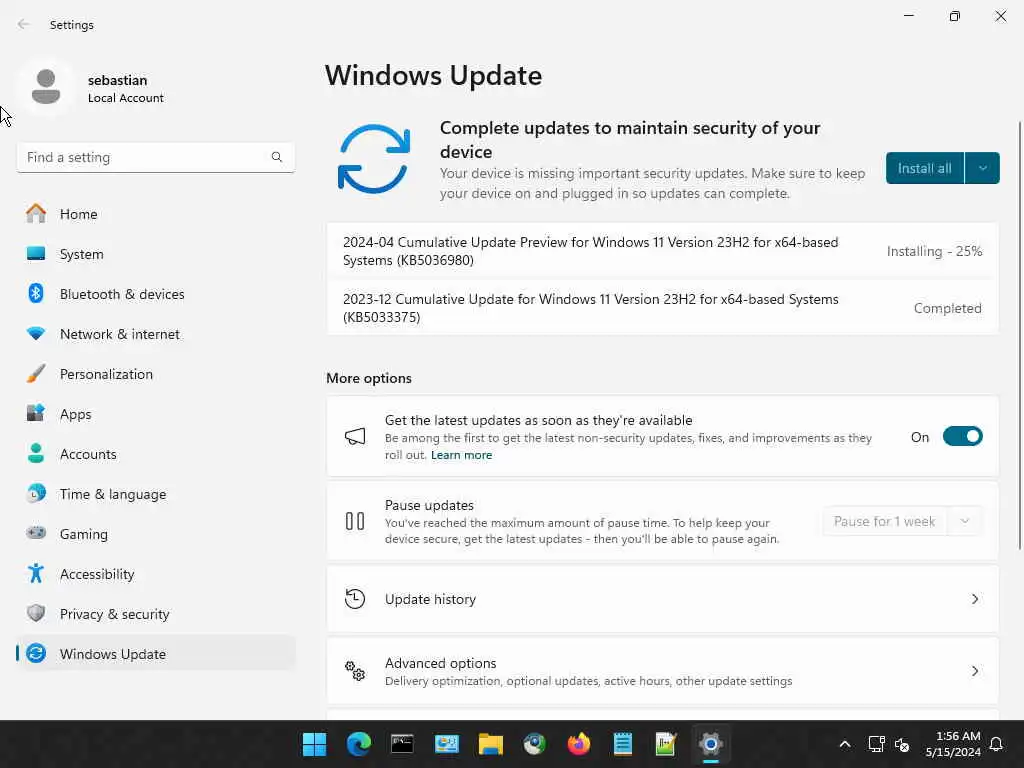This screenshot has width=1024, height=768.
Task: Open File Explorer from taskbar
Action: click(490, 744)
